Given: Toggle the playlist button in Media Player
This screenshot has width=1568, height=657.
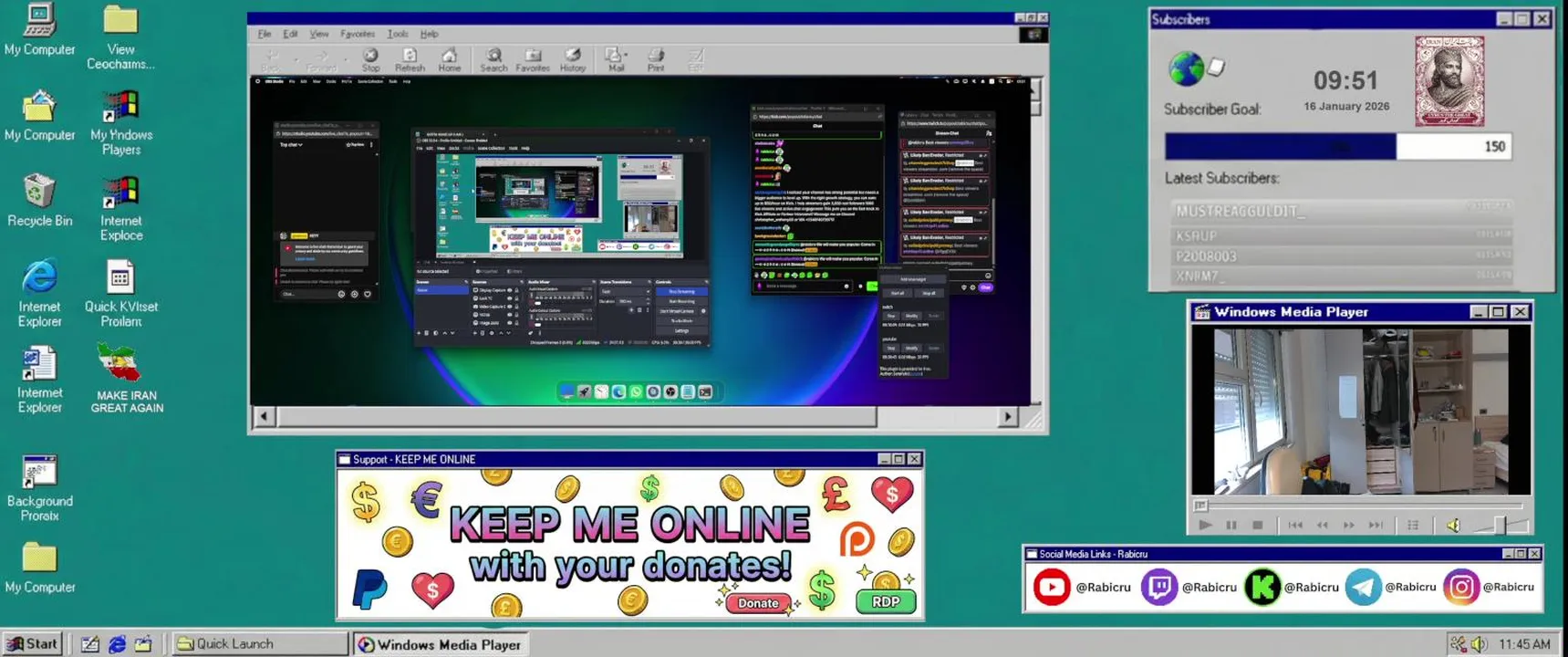Looking at the screenshot, I should click(1413, 525).
